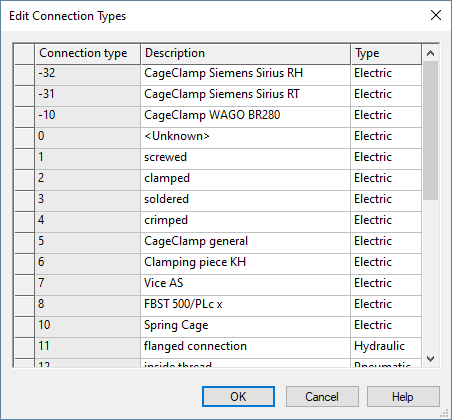Click the Type column header

tap(386, 54)
